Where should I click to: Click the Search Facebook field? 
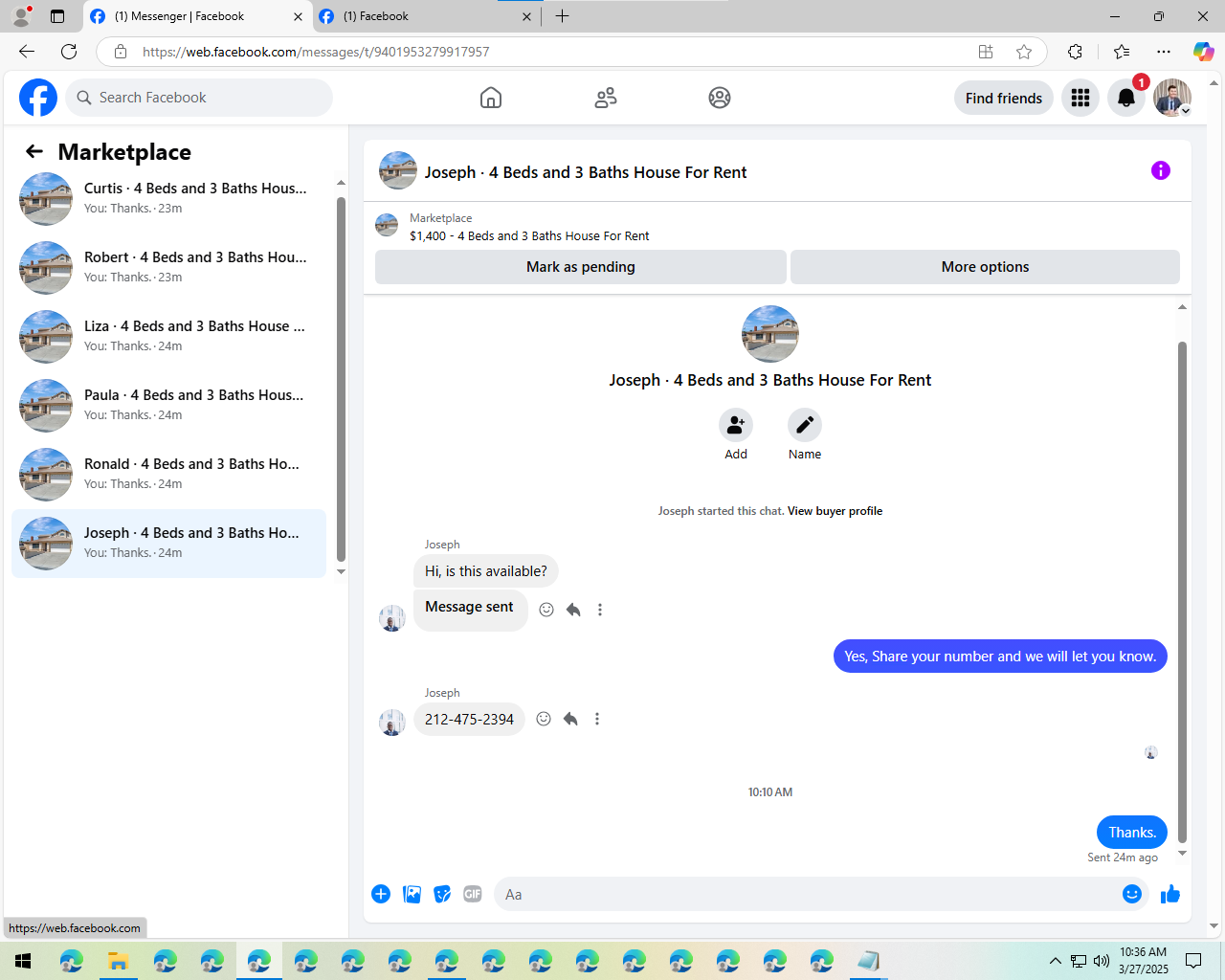(x=199, y=98)
